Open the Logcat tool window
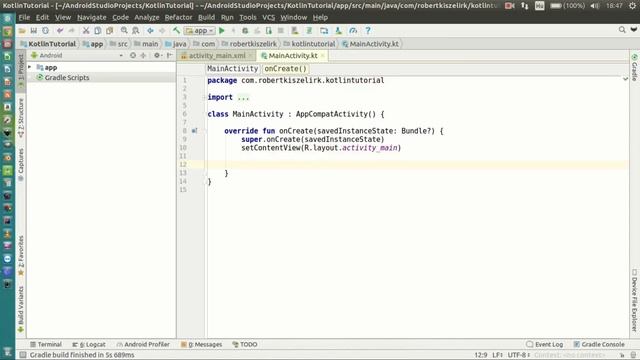 [89, 344]
